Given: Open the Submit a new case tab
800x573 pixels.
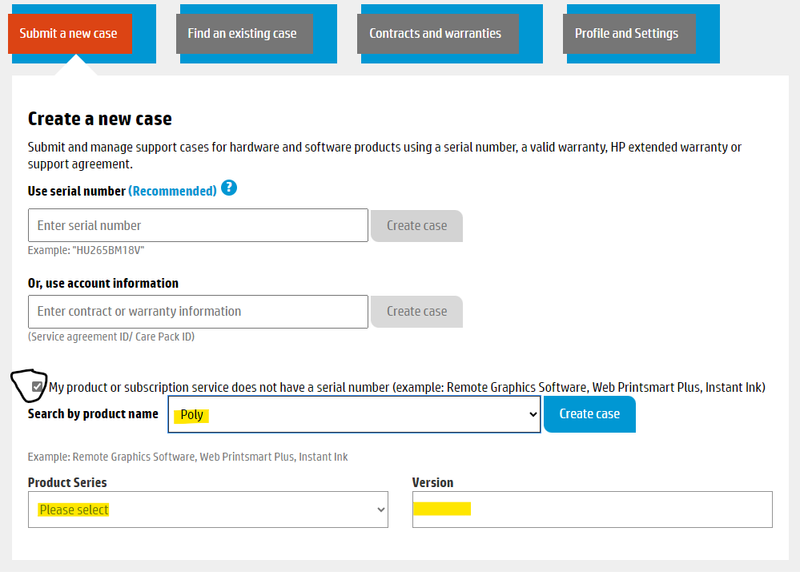Looking at the screenshot, I should pyautogui.click(x=70, y=34).
